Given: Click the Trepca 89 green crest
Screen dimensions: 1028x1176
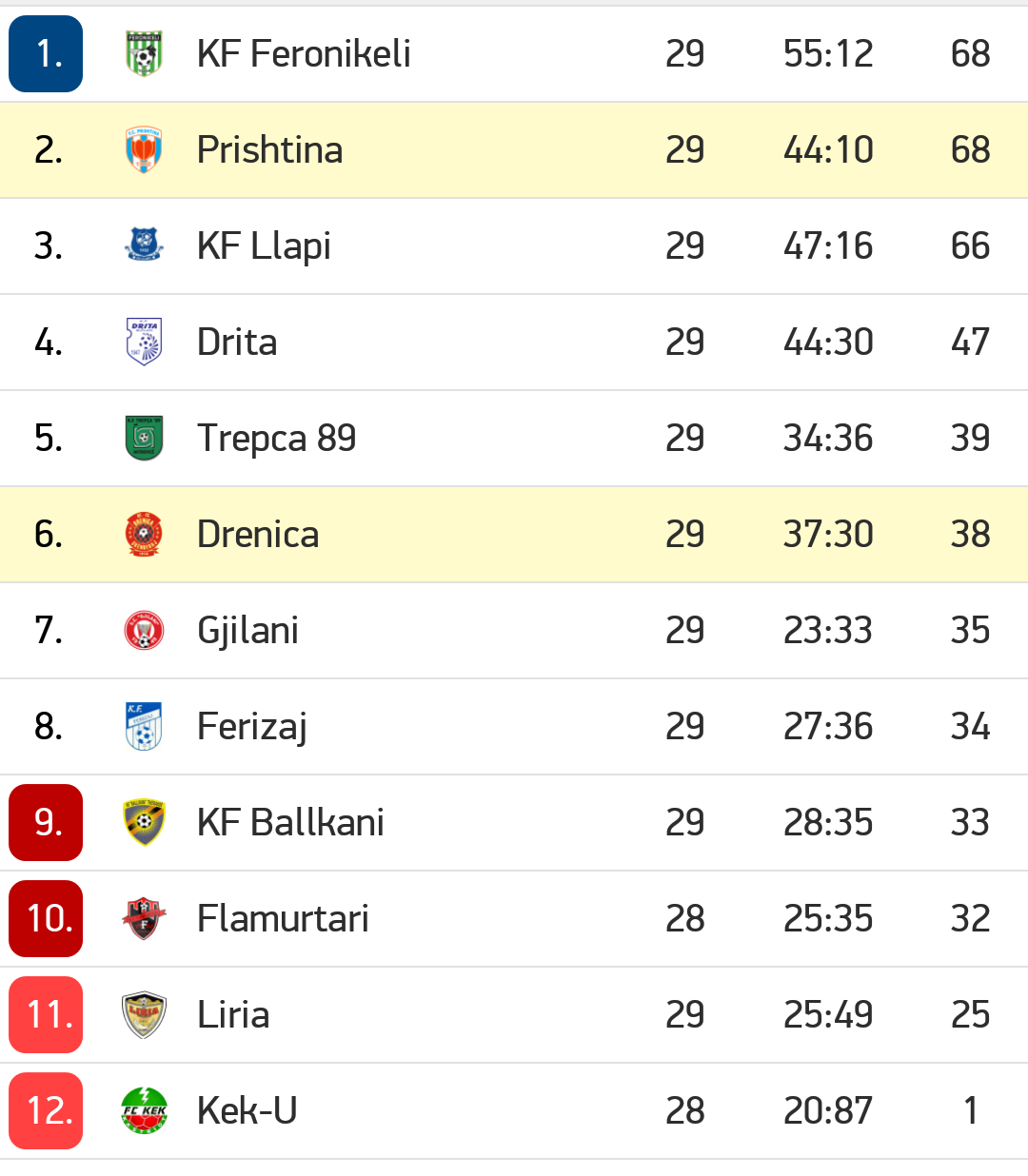Looking at the screenshot, I should point(144,438).
